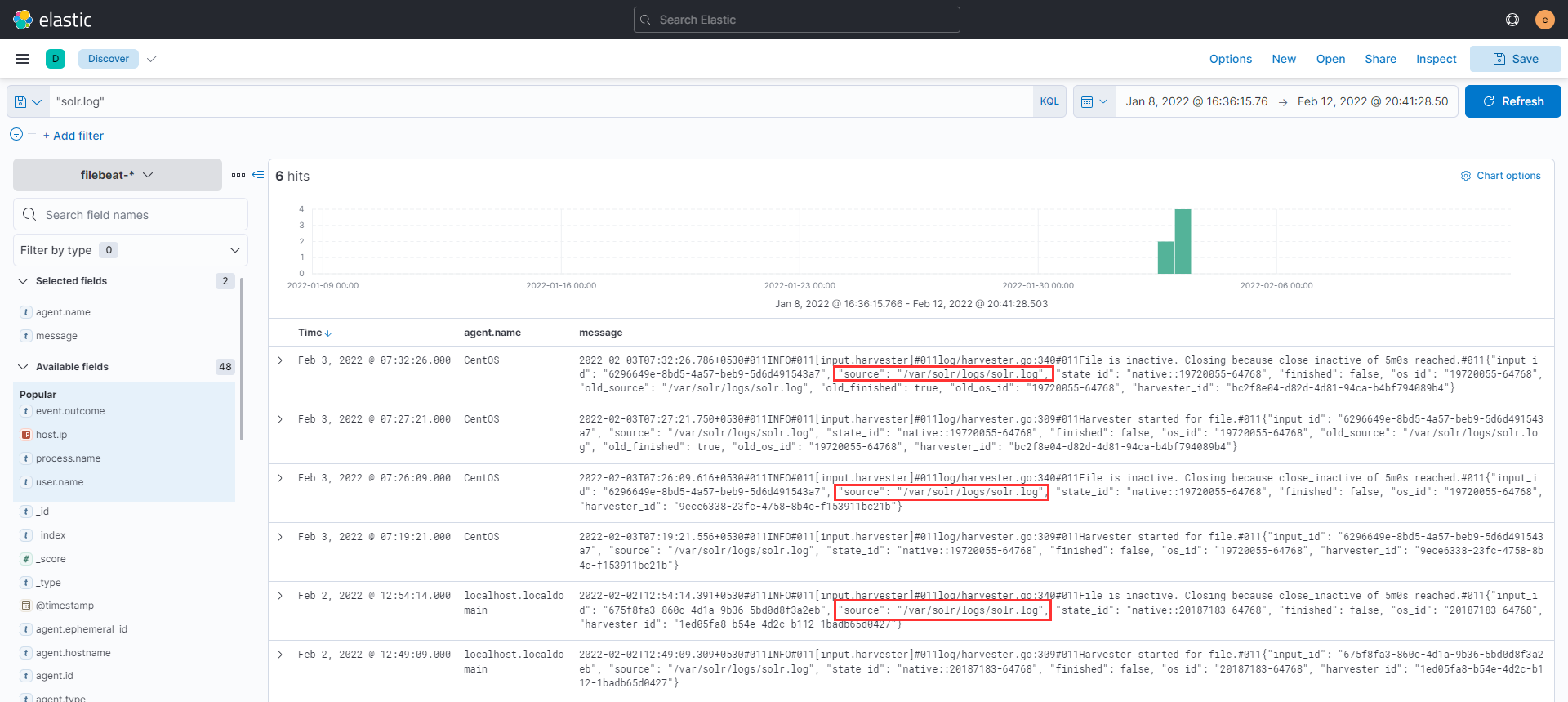Screen dimensions: 1568x702
Task: Click the + Add filter link
Action: click(73, 136)
